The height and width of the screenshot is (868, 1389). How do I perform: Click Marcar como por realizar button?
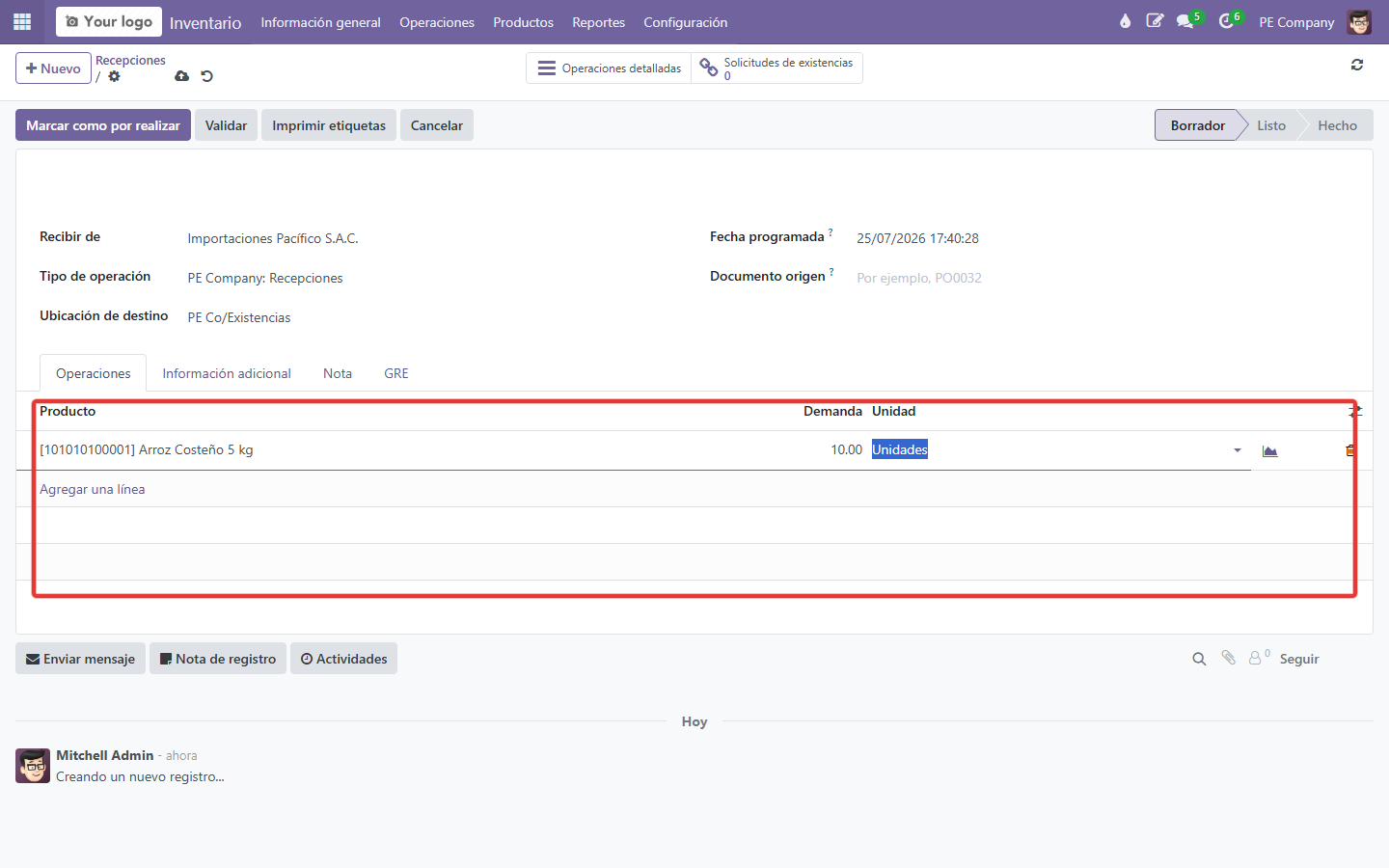coord(103,125)
